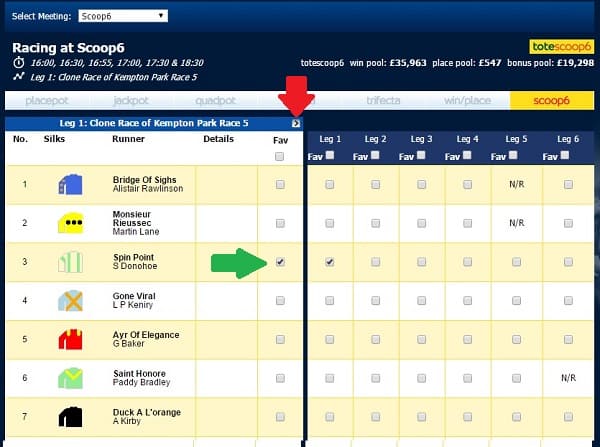The width and height of the screenshot is (600, 447).
Task: Tick Ayr Of Elegance checkbox in left panel
Action: tap(280, 339)
